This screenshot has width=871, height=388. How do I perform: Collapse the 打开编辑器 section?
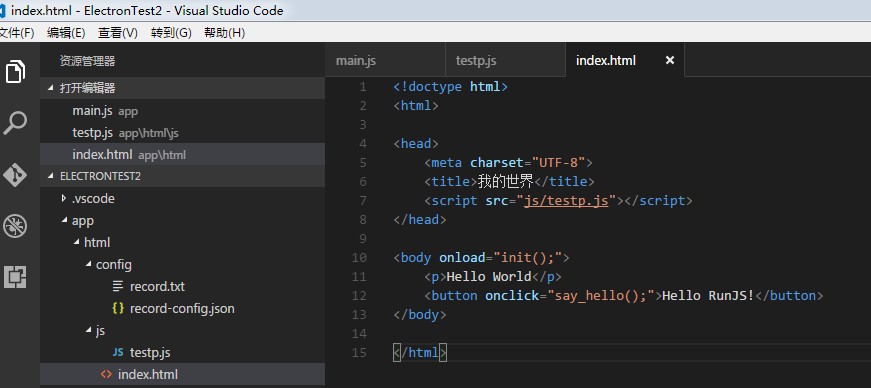(182, 88)
